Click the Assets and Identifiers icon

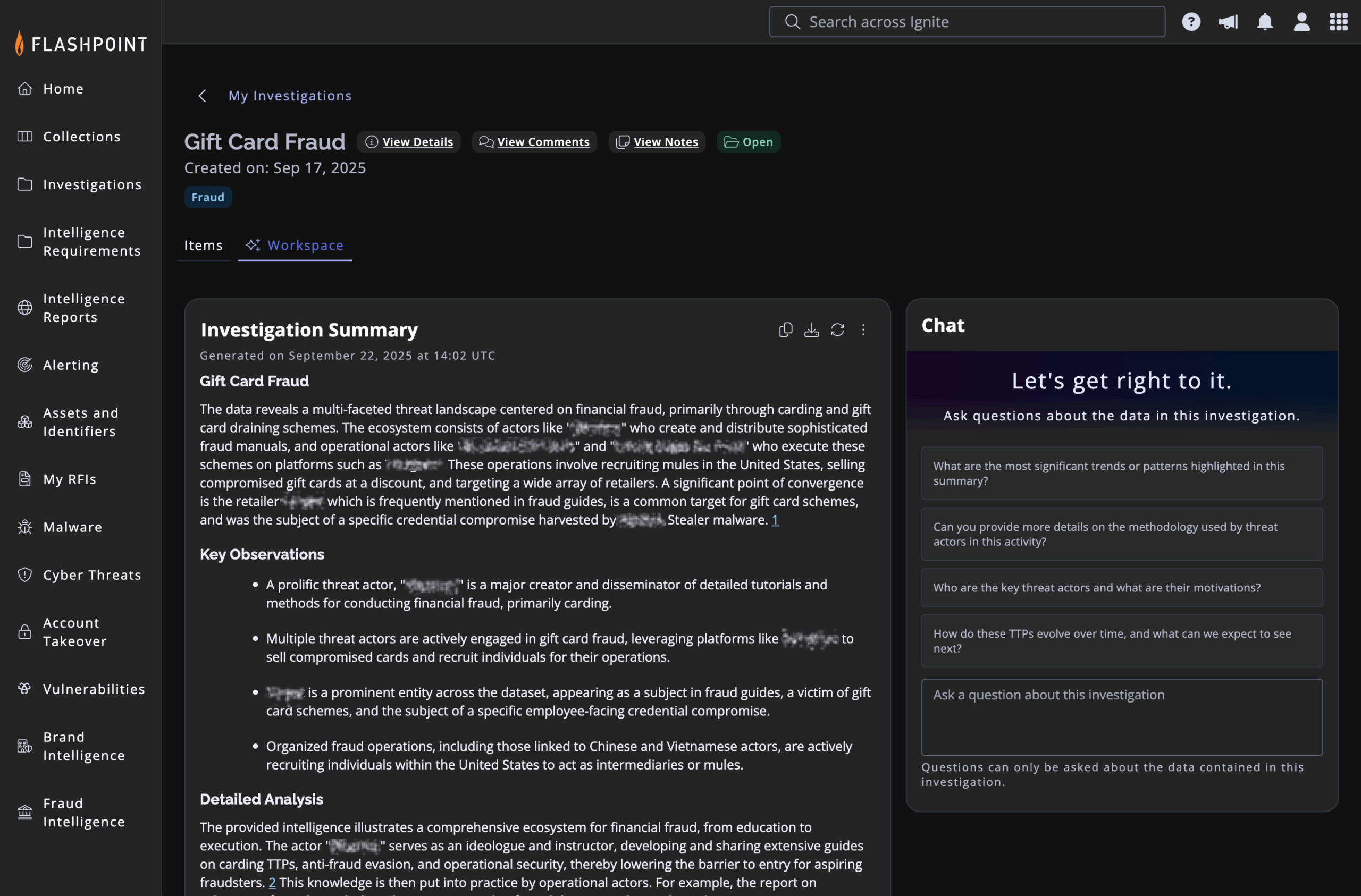(x=24, y=422)
